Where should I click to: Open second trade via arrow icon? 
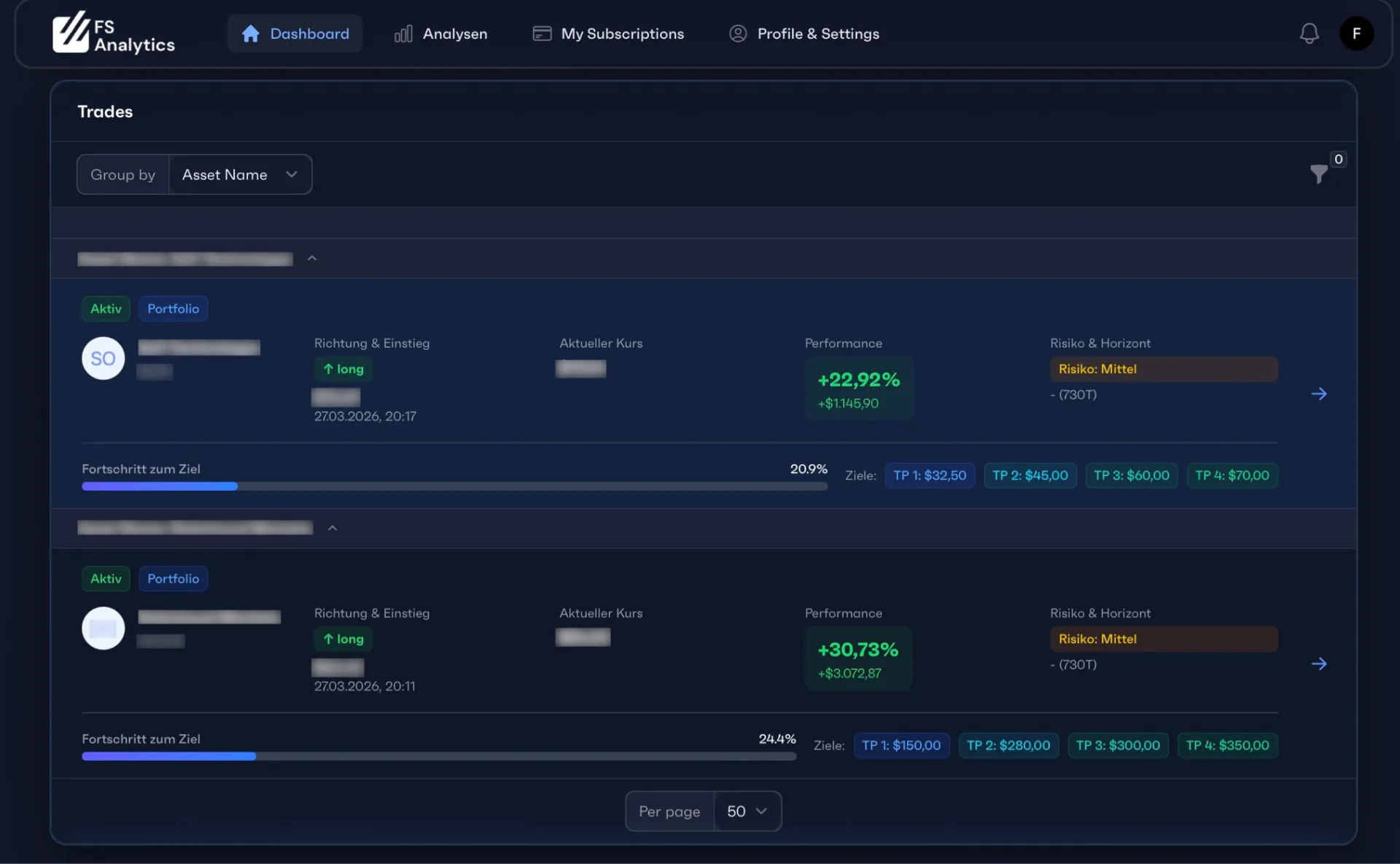point(1318,663)
